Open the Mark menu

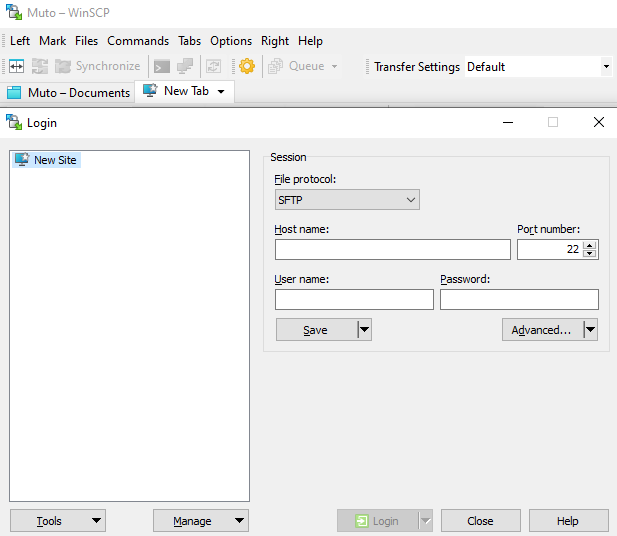point(52,41)
